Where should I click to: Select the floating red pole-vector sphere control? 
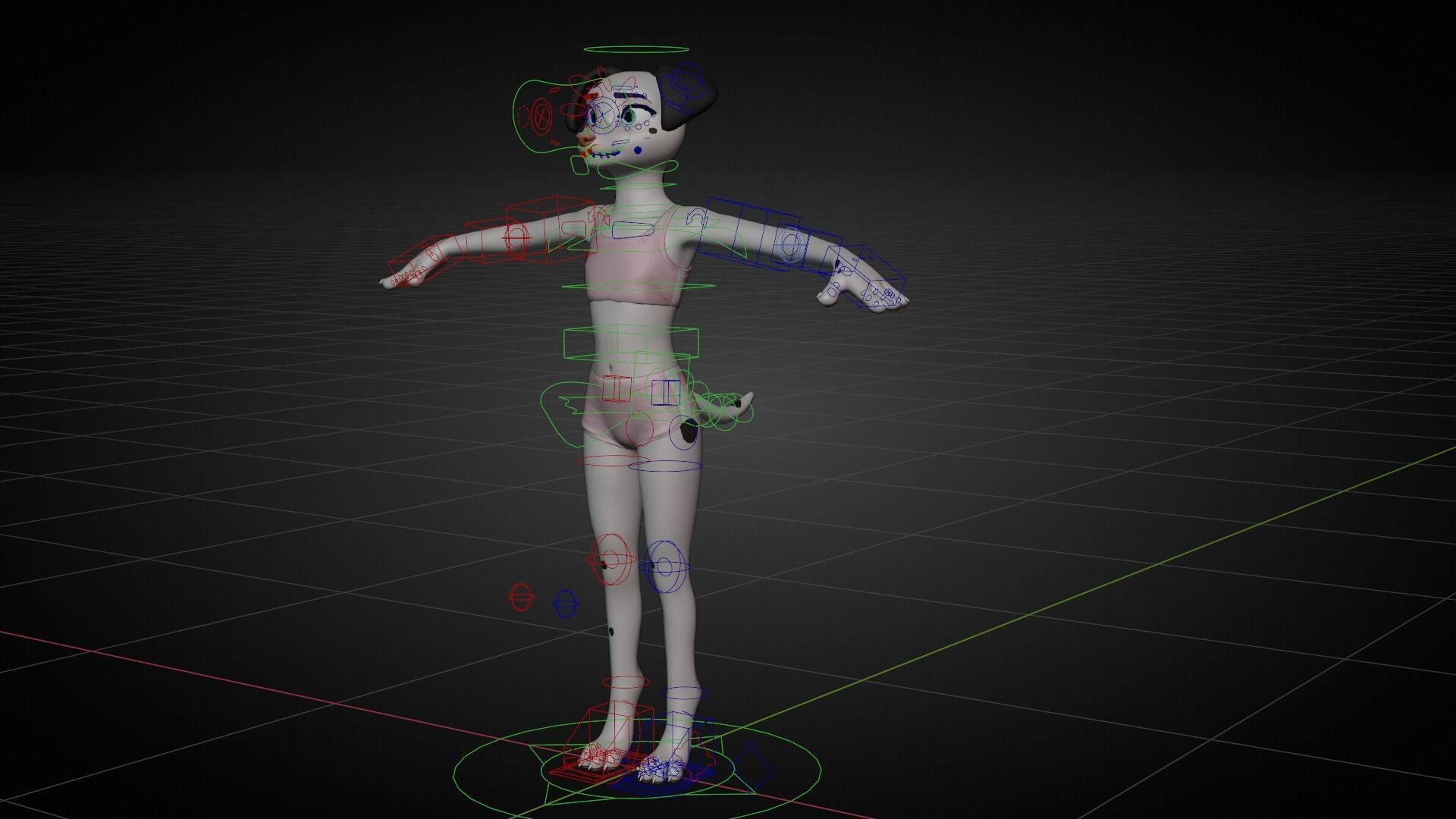coord(520,597)
